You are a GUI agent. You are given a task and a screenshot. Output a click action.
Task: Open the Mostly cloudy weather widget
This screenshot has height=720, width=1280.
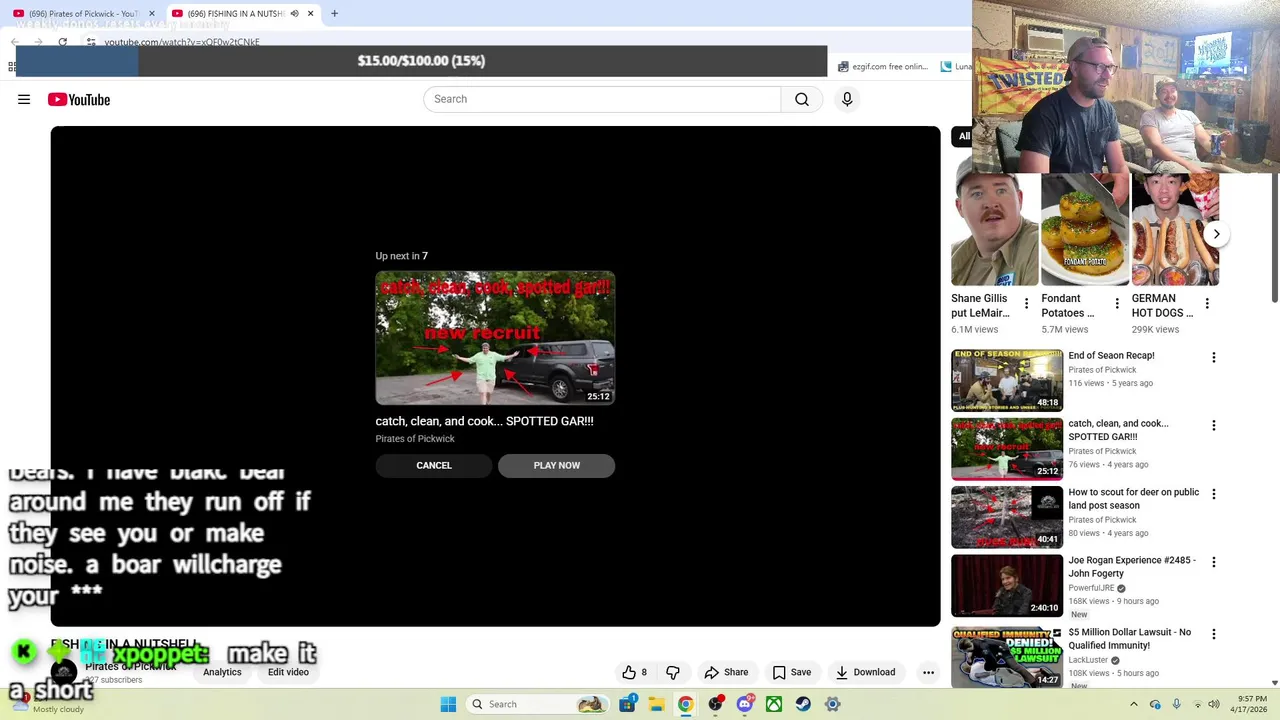[x=48, y=704]
